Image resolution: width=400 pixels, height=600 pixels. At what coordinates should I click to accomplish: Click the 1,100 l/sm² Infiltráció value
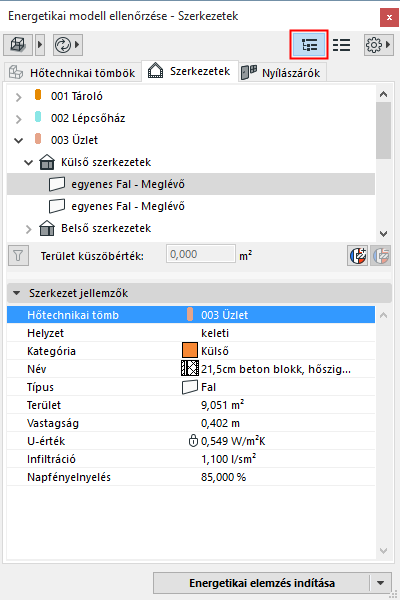coord(229,459)
